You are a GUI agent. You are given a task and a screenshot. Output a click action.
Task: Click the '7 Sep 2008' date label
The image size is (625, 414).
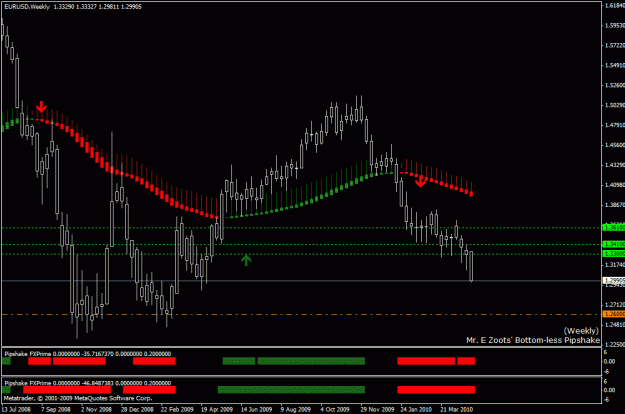(56, 409)
